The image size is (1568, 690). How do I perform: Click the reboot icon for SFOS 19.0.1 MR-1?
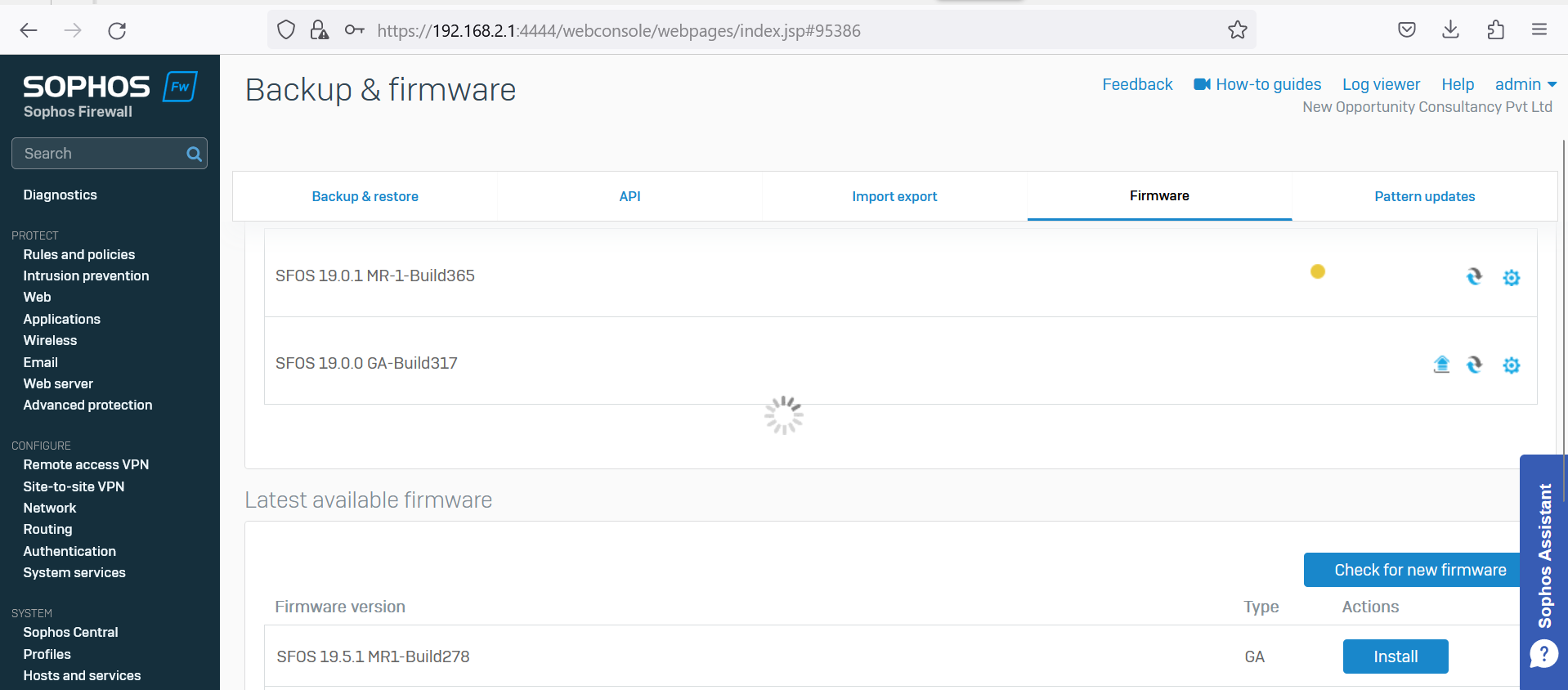1474,277
